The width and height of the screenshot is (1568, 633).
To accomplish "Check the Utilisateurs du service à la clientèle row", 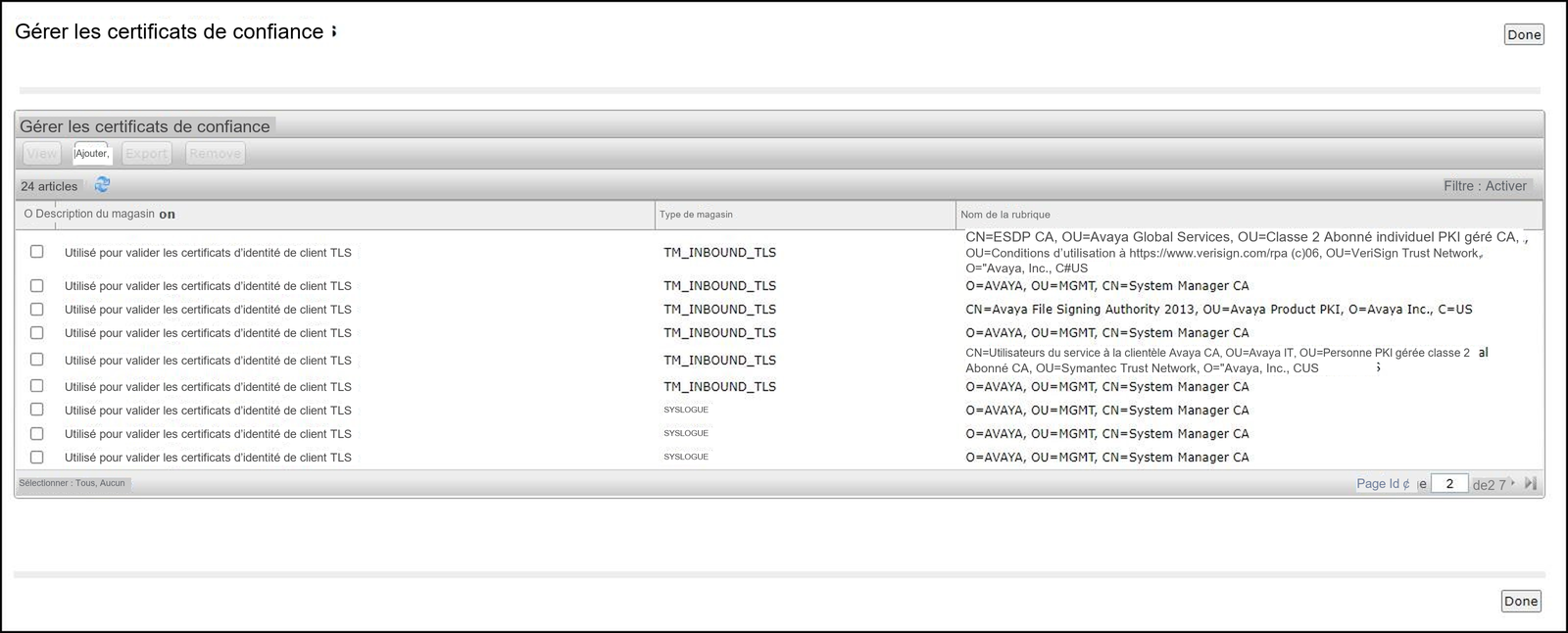I will (x=37, y=360).
